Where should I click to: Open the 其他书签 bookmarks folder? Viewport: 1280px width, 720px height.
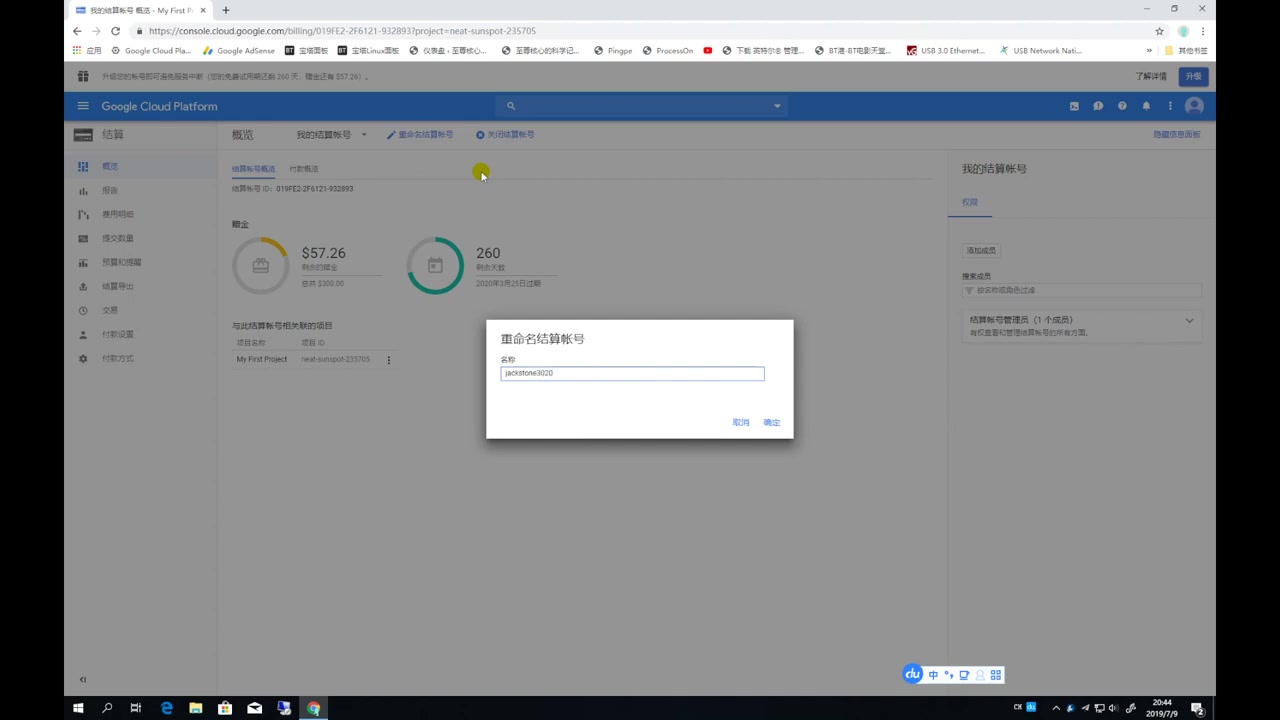pyautogui.click(x=1186, y=50)
